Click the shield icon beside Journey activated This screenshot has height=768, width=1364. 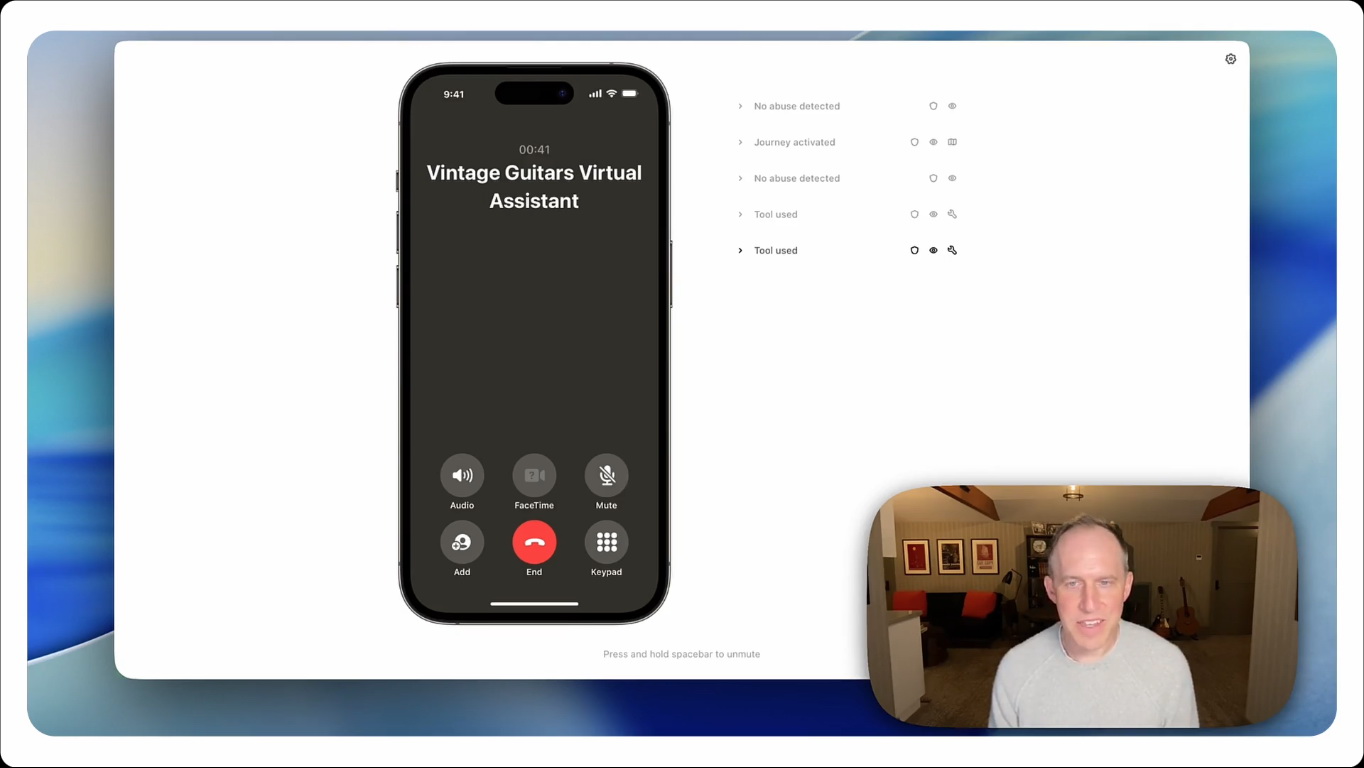coord(914,142)
